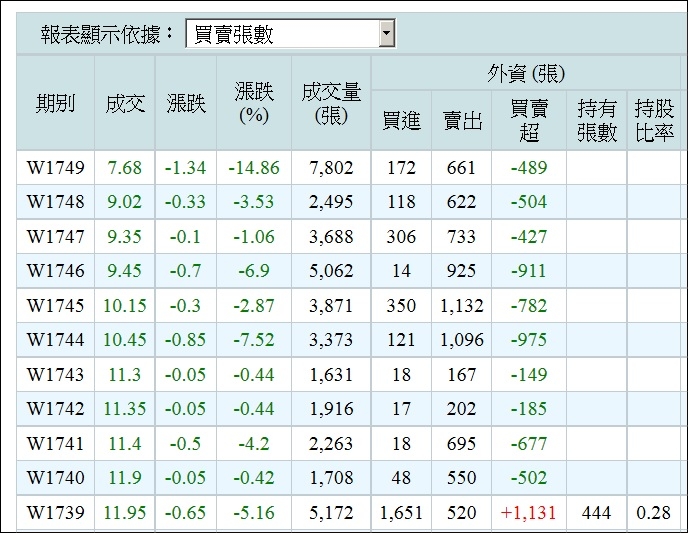The image size is (688, 533).
Task: Click the 賣出 column header
Action: 462,121
